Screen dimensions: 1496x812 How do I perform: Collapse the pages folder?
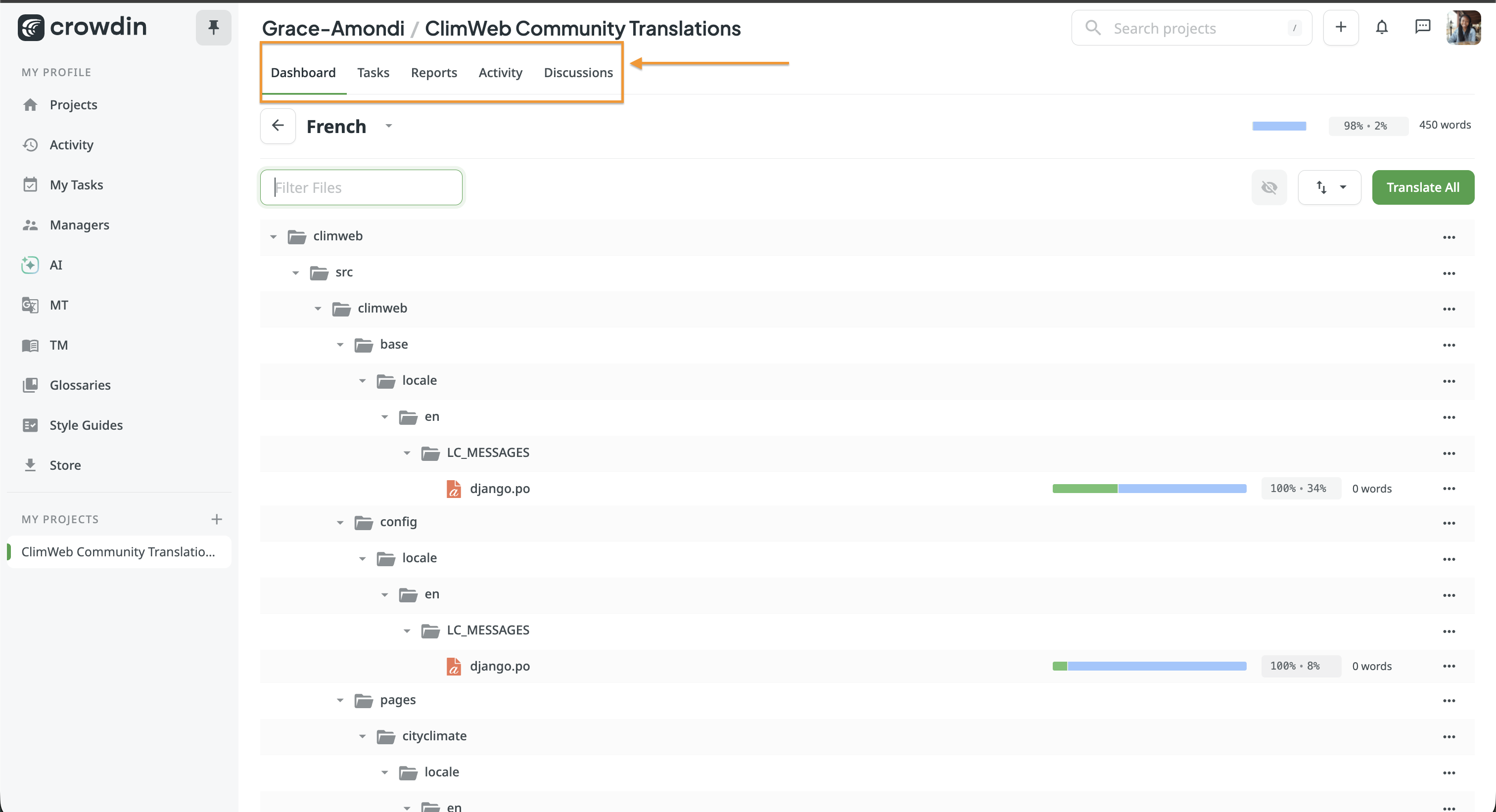340,700
